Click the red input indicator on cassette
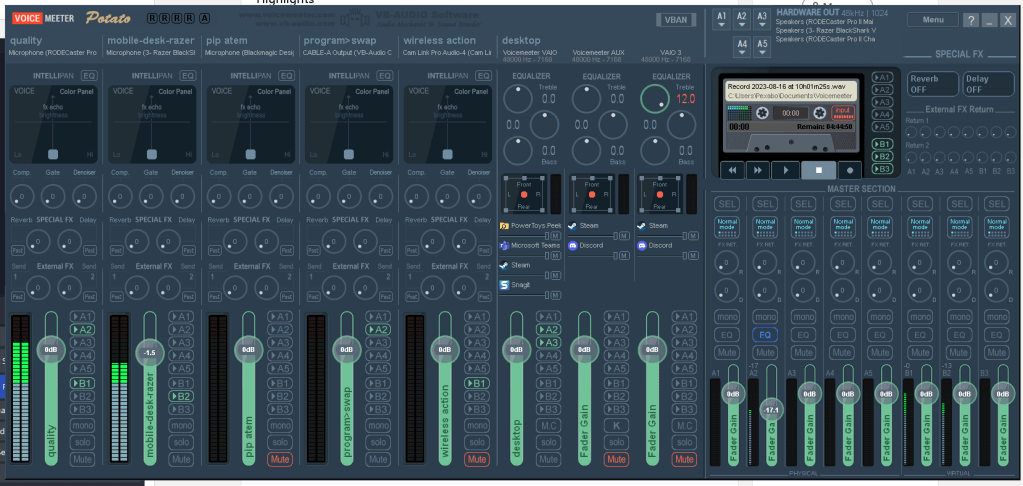1023x486 pixels. (x=844, y=112)
